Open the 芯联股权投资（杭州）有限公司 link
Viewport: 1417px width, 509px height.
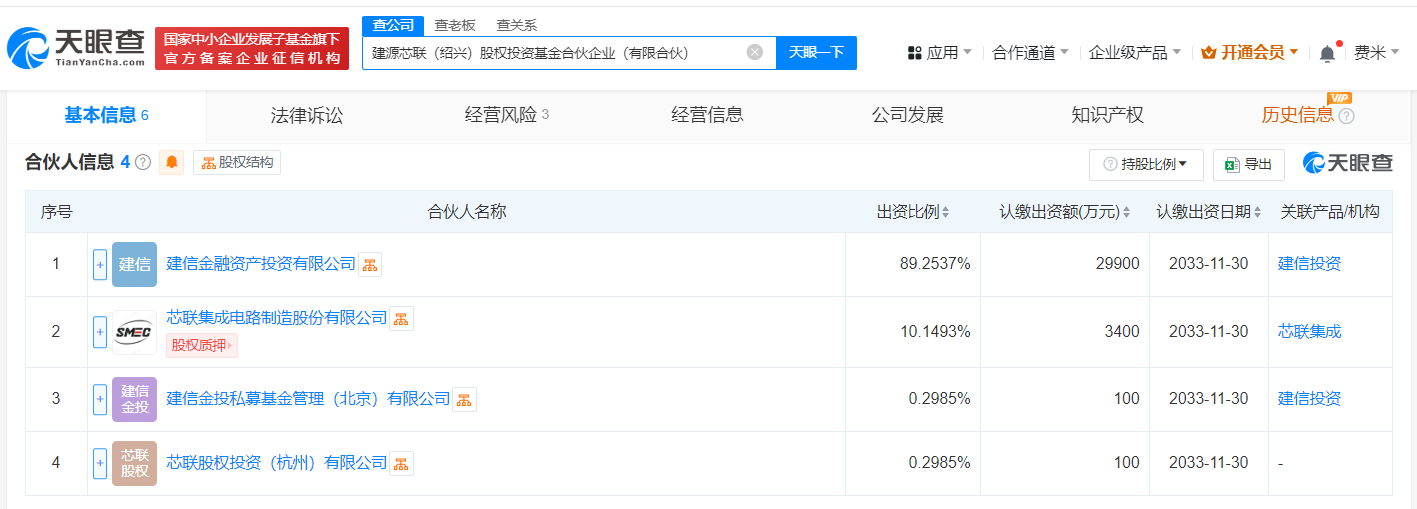tap(277, 463)
